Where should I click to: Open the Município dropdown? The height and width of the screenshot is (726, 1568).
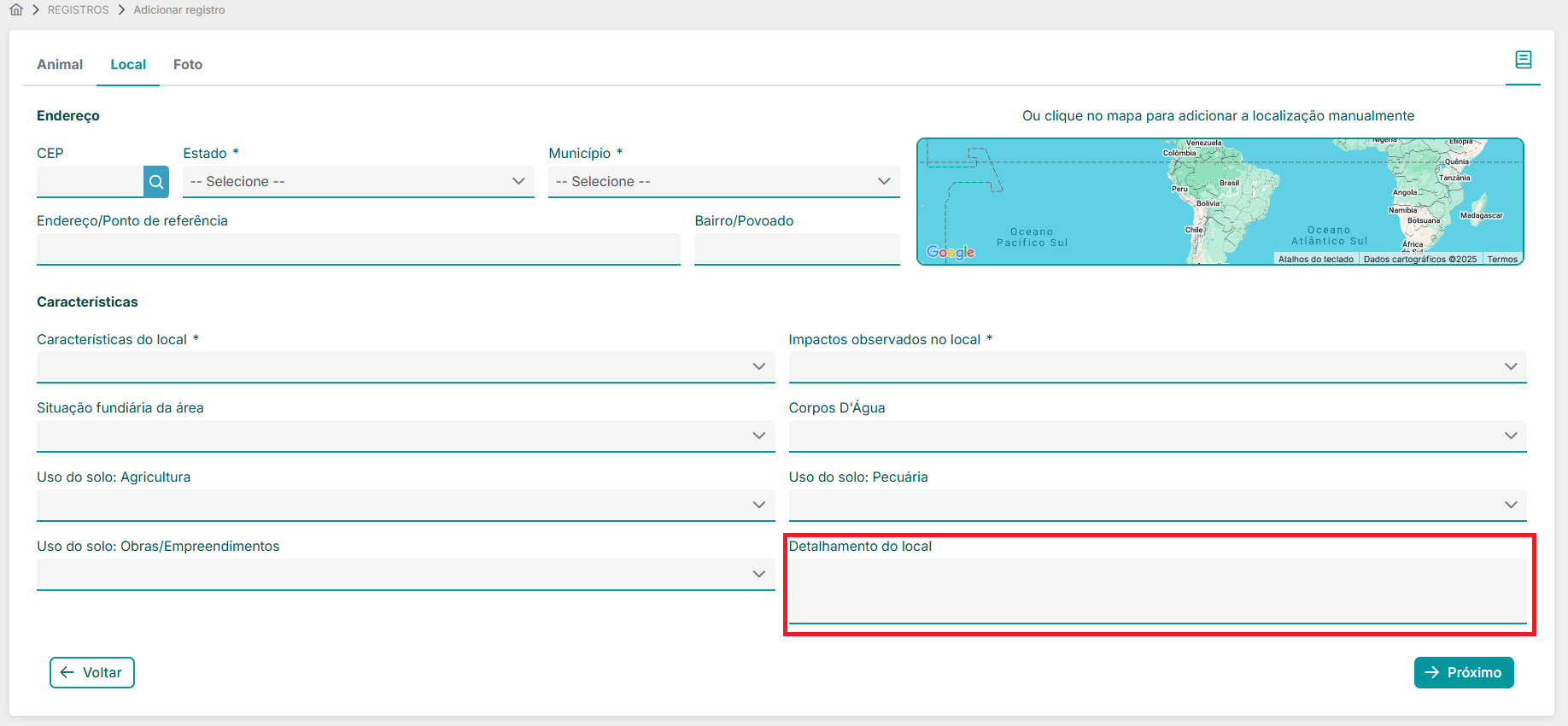pyautogui.click(x=723, y=182)
